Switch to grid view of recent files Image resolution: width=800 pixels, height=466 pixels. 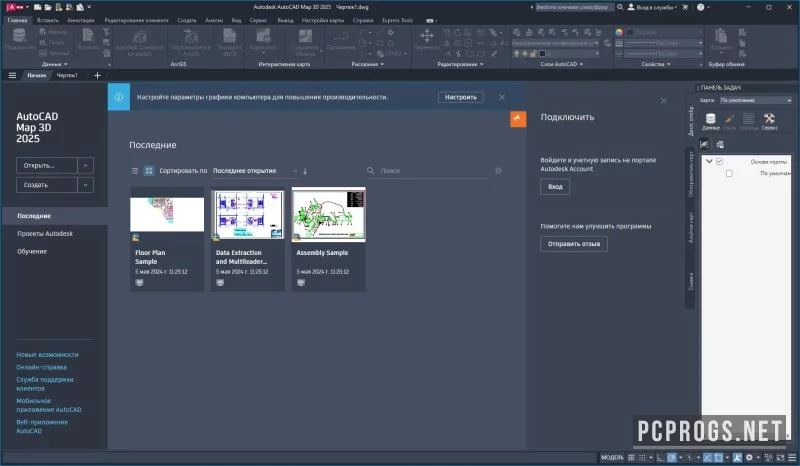click(148, 170)
